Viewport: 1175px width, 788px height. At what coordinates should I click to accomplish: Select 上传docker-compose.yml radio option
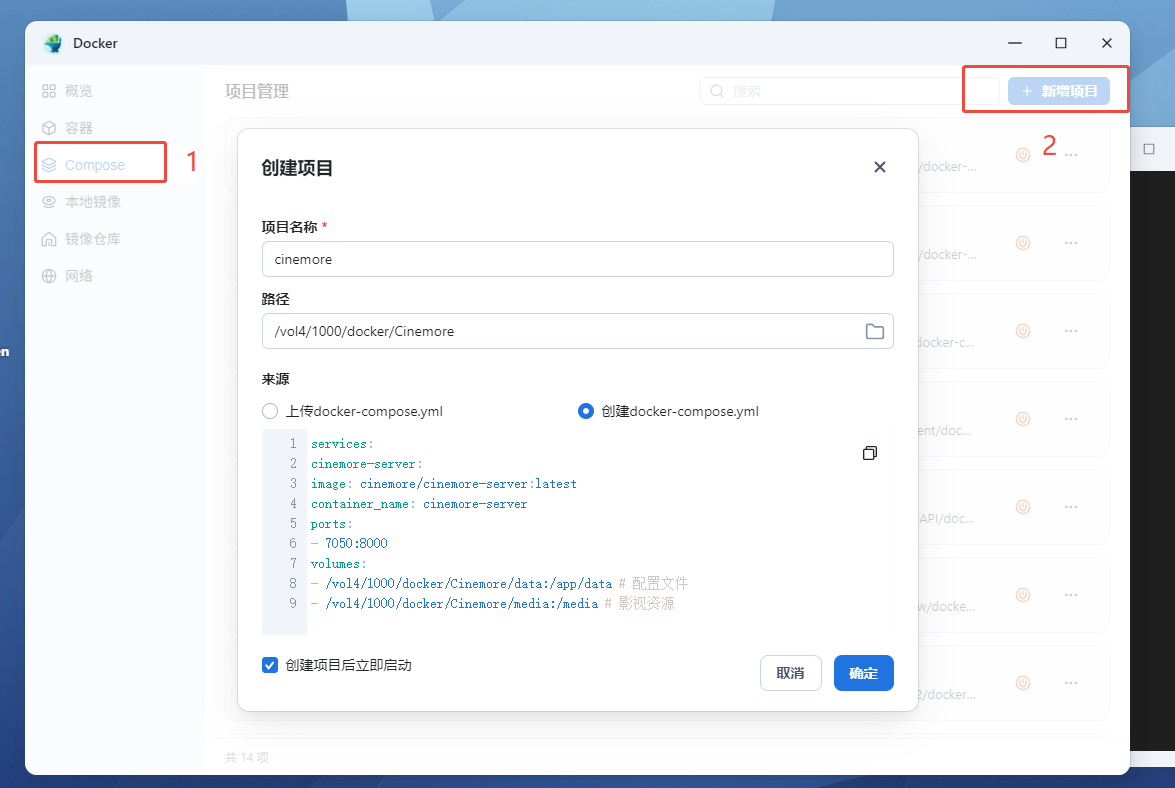click(270, 411)
